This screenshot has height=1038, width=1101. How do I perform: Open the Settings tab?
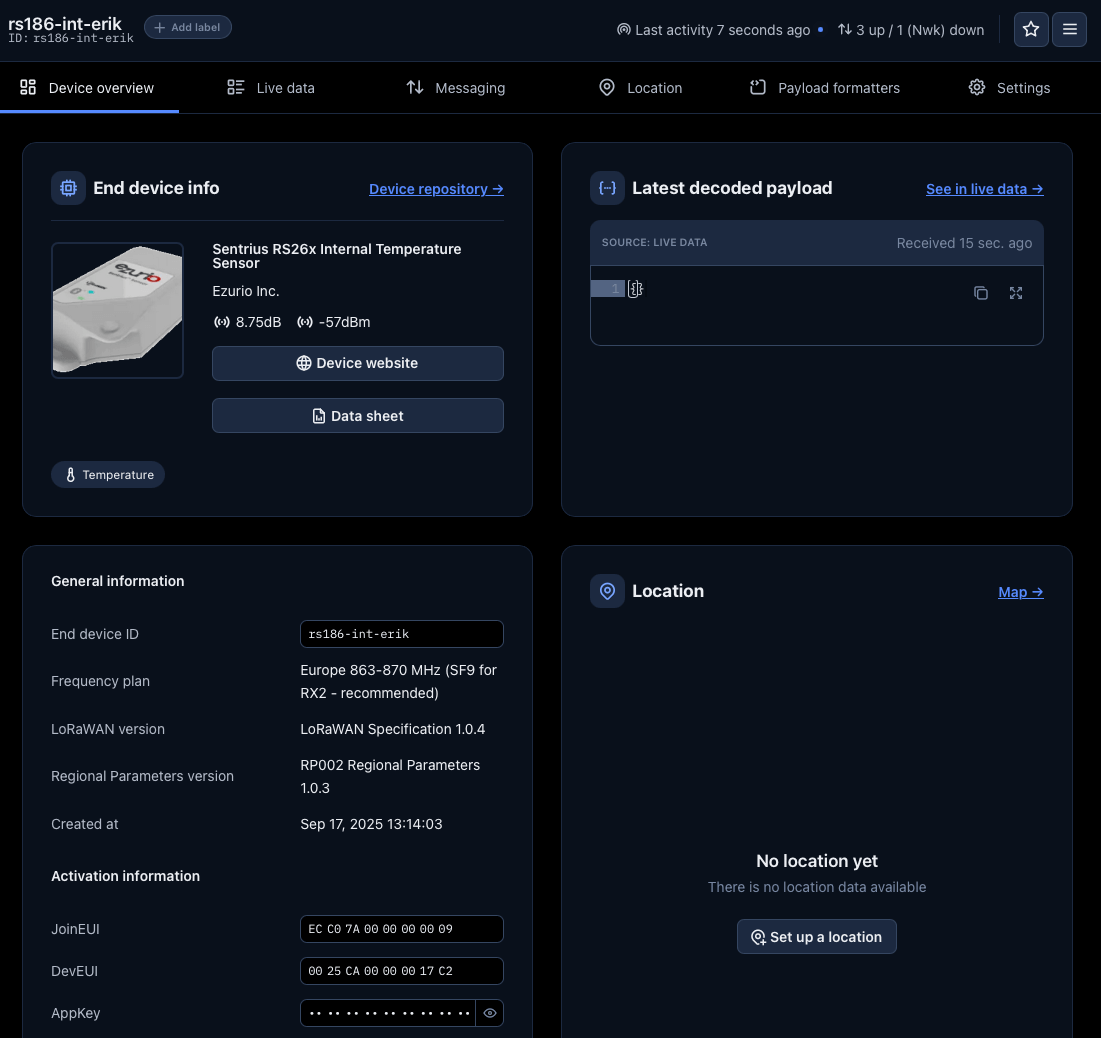point(1009,88)
